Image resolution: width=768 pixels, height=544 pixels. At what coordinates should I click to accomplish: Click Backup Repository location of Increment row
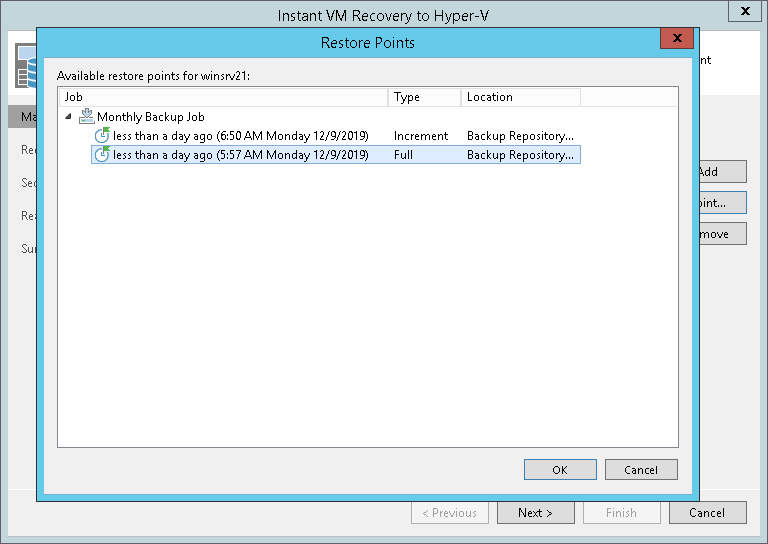click(x=520, y=136)
